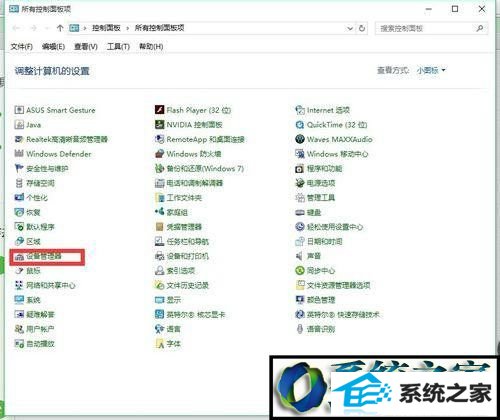Open the 自动播放 link
Screen dimensions: 500x420
click(x=40, y=344)
